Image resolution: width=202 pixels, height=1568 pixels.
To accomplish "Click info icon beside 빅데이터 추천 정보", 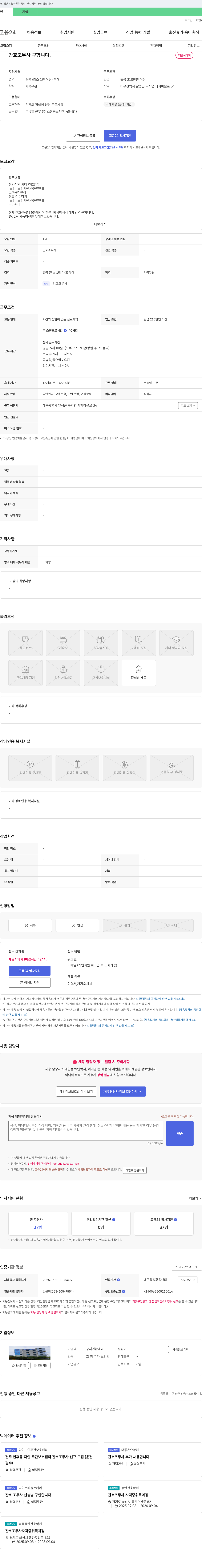I will click(34, 1436).
